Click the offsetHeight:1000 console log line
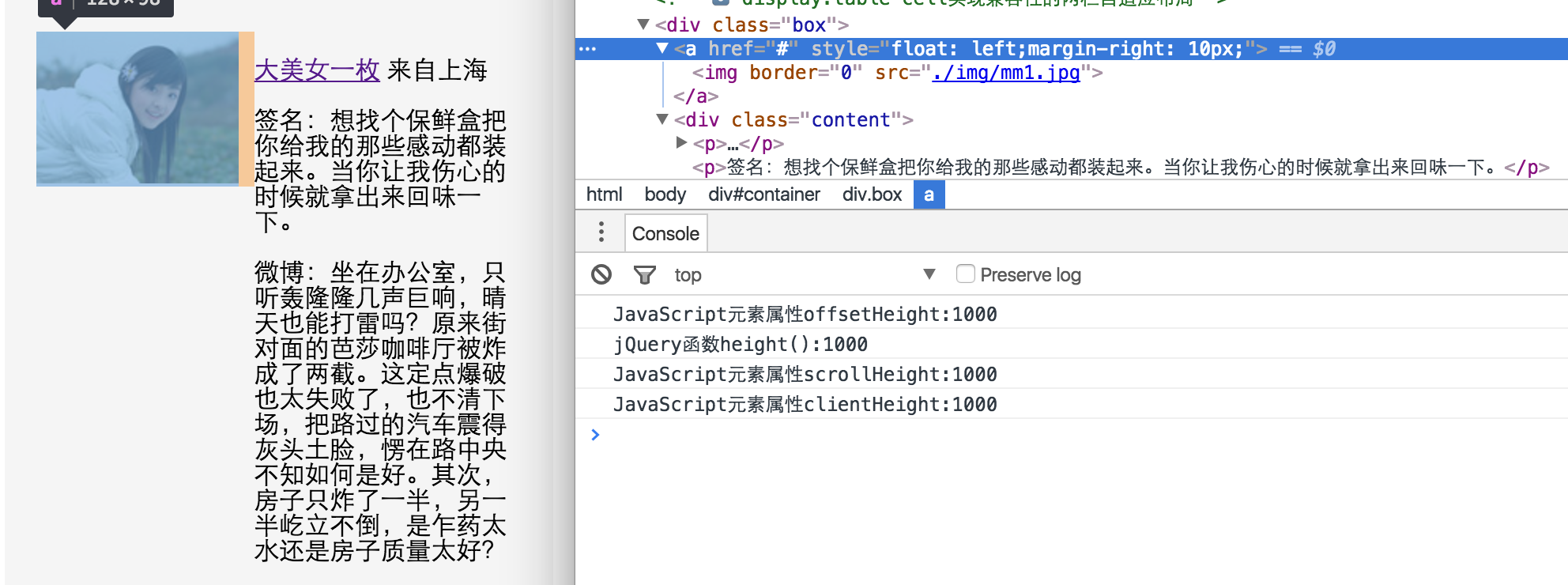 pos(805,314)
